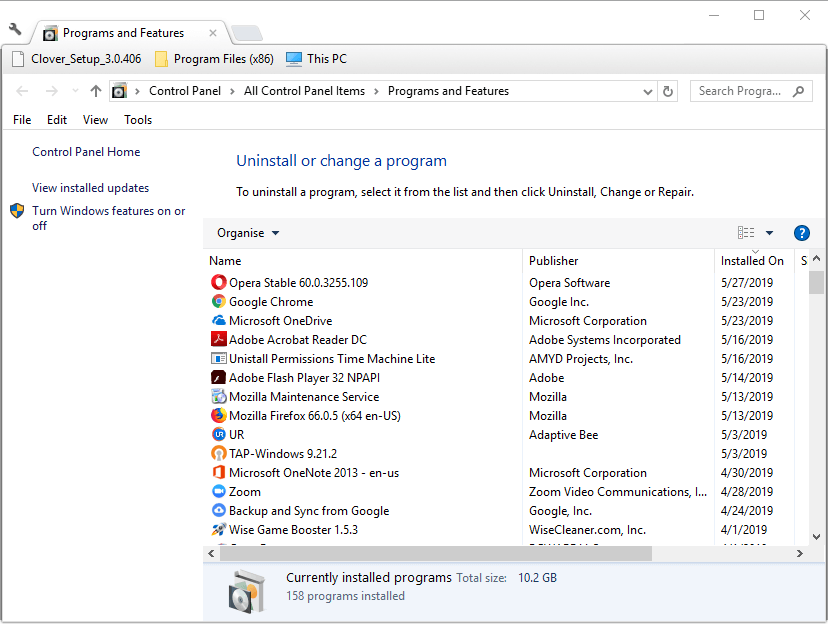Open the Tools menu
This screenshot has width=828, height=624.
click(x=138, y=120)
